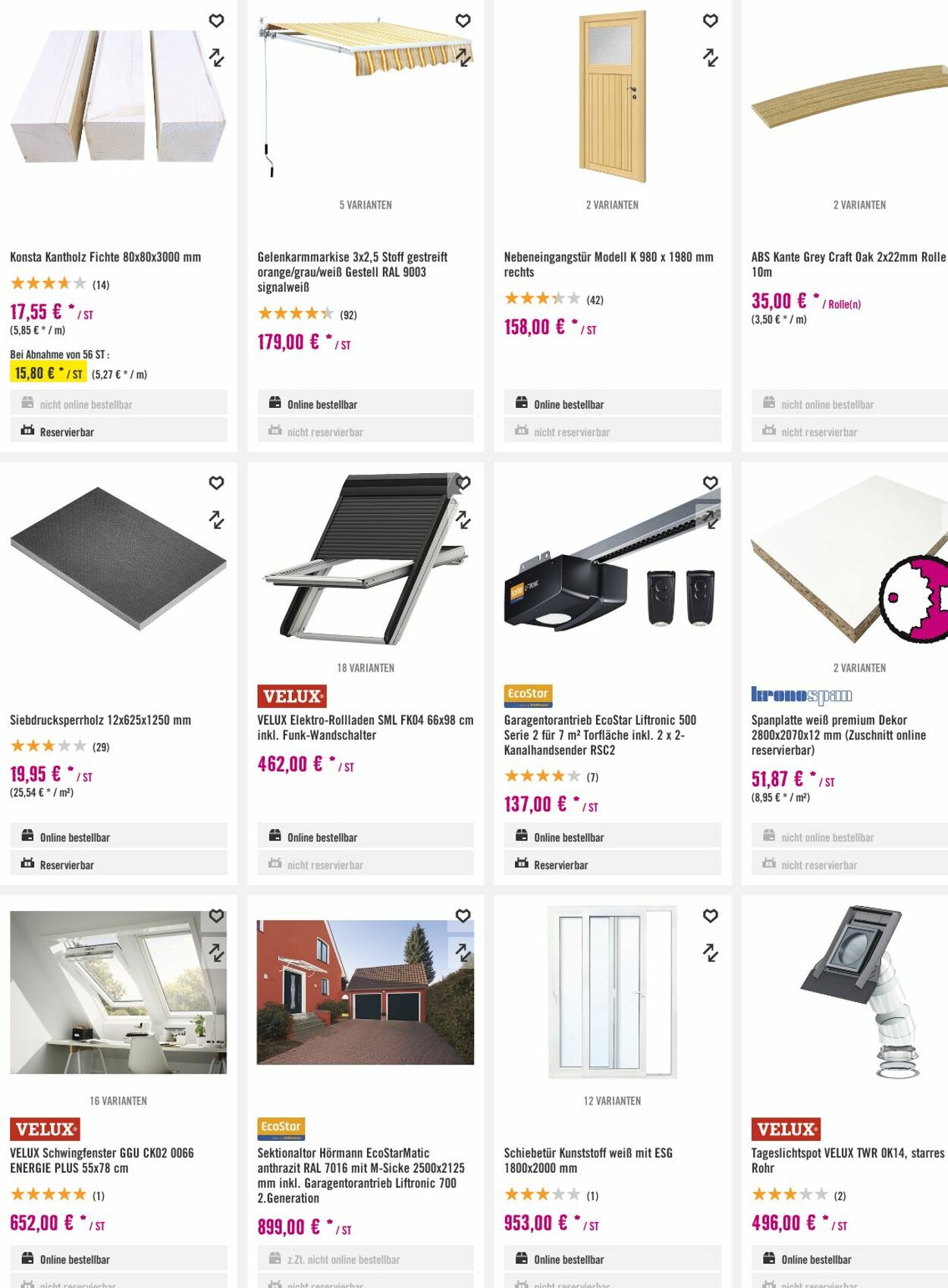Show 12 Varianten of Schiebetür Kunststoff
This screenshot has height=1288, width=948.
tap(612, 1102)
